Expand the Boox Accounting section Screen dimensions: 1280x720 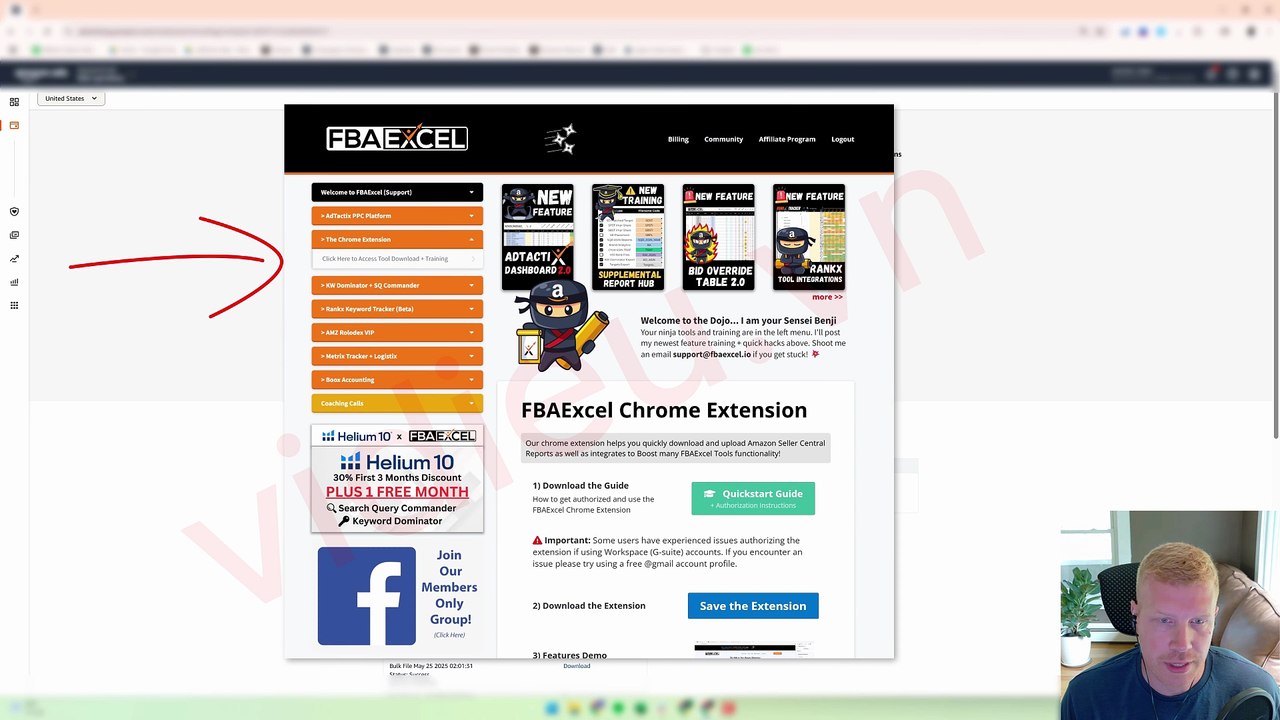[397, 380]
